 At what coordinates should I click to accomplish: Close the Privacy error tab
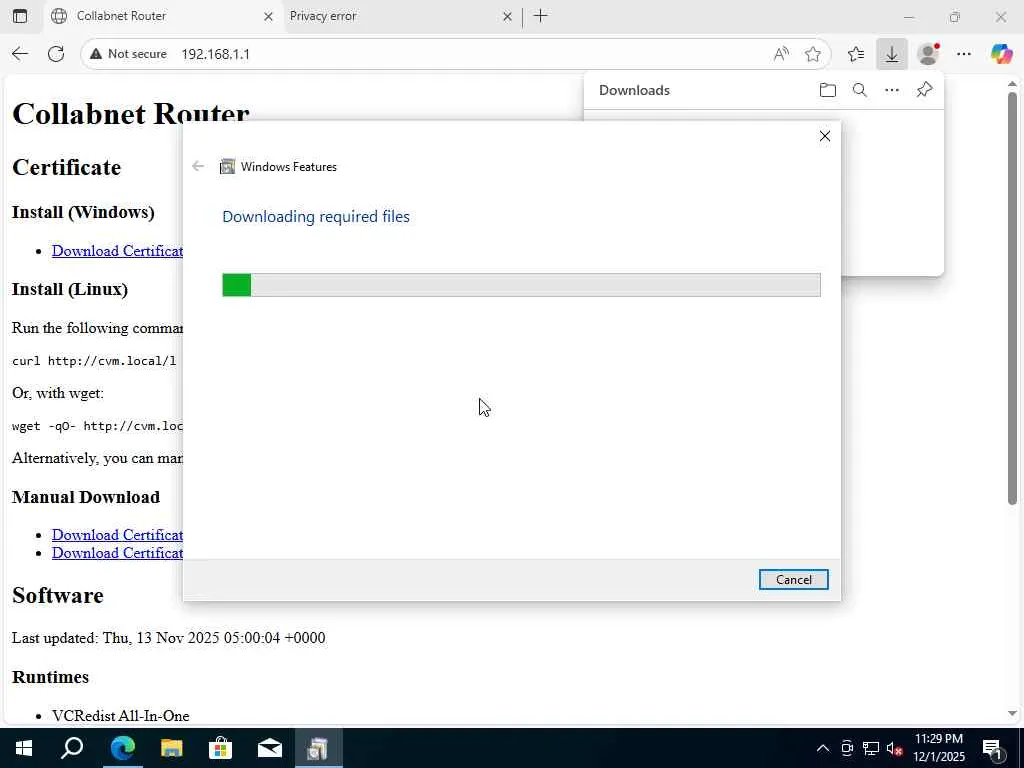(507, 16)
